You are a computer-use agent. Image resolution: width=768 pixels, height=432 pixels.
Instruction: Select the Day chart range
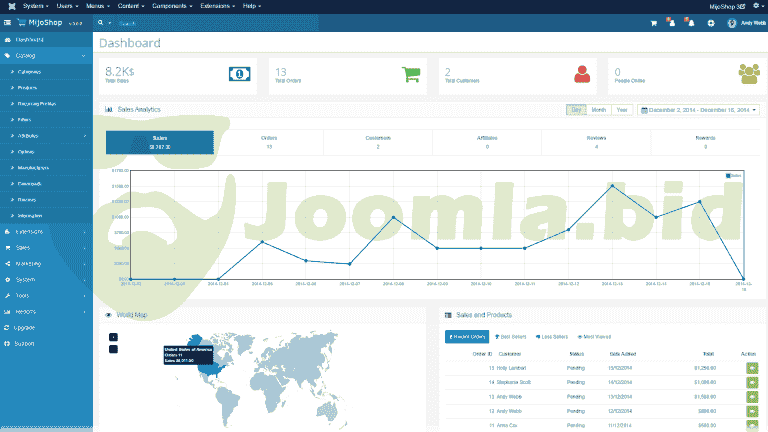coord(576,109)
